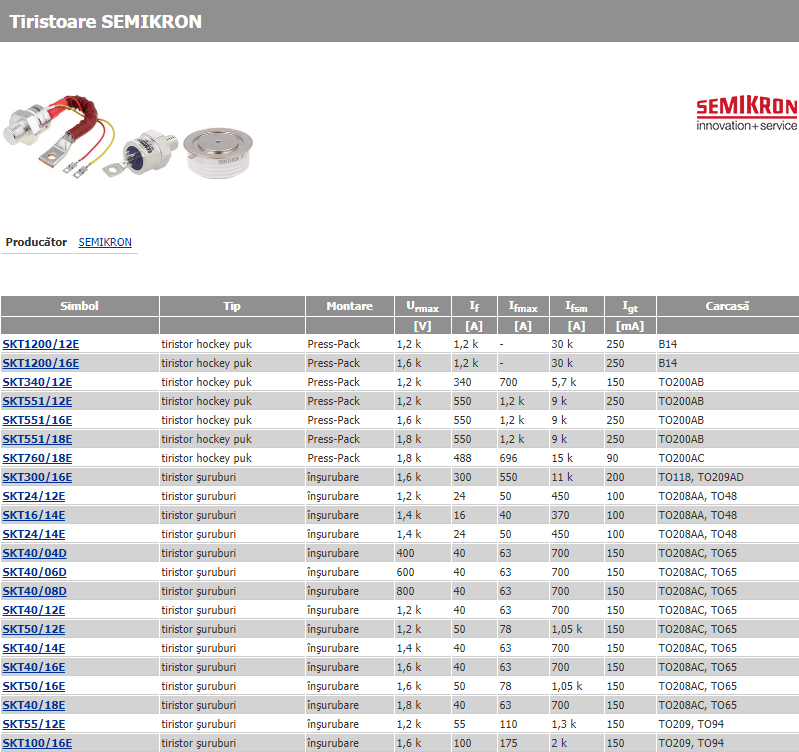Select tiristor şuruburi in SKT300/16E row
This screenshot has height=752, width=799.
(x=199, y=477)
